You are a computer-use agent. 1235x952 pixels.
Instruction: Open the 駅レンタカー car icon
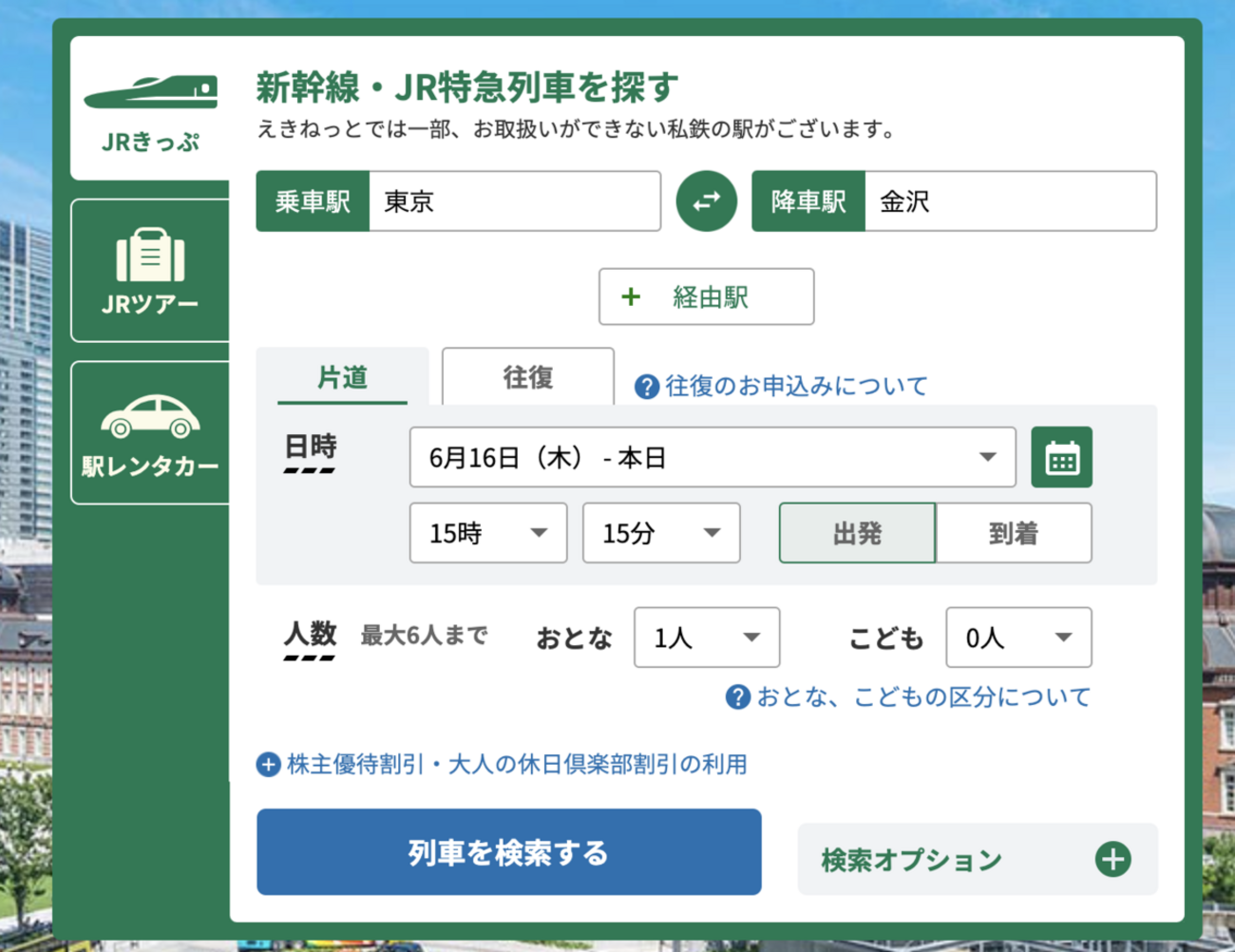tap(150, 416)
